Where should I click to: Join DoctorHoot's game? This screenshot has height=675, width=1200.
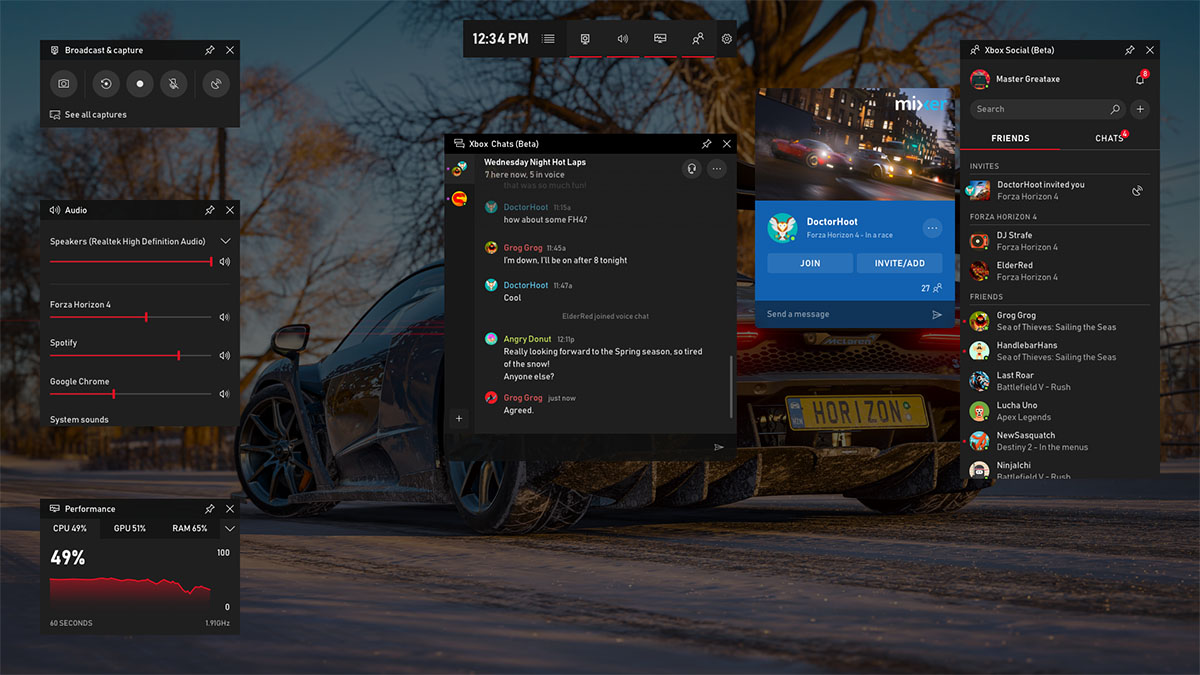coord(810,263)
